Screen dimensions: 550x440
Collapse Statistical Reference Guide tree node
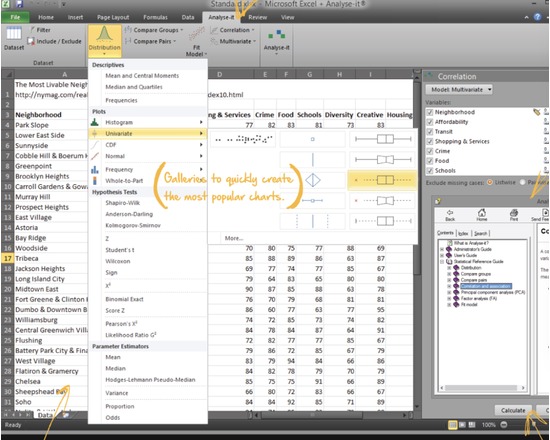click(x=442, y=261)
